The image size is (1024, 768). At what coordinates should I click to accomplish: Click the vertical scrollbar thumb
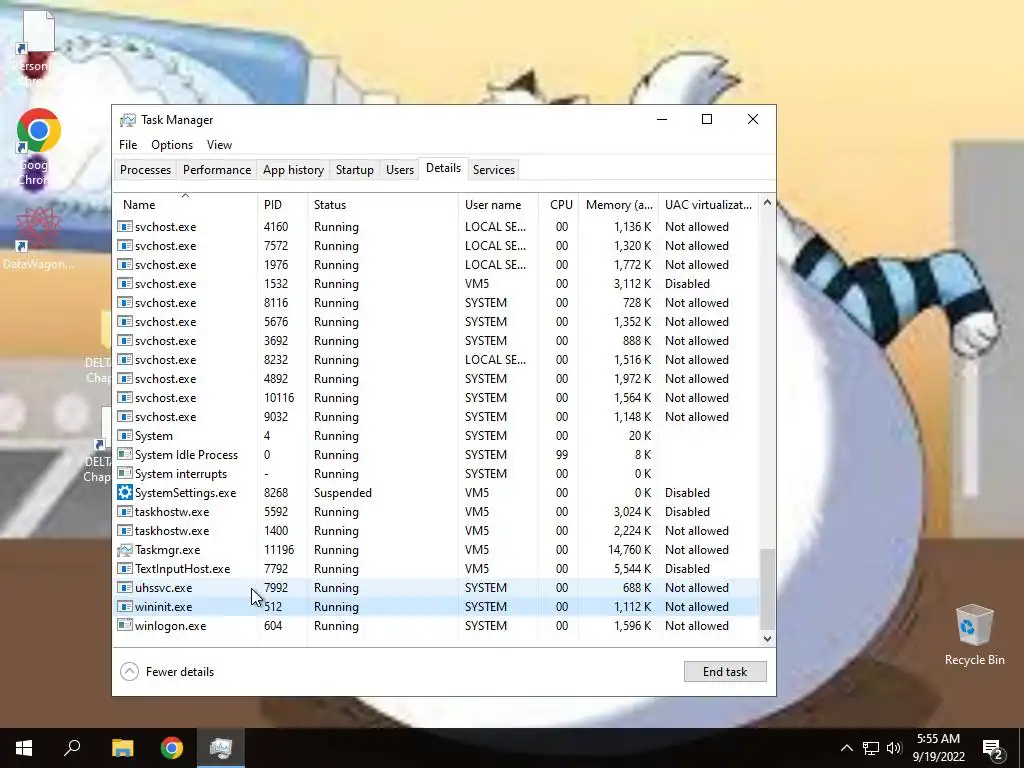tap(767, 589)
